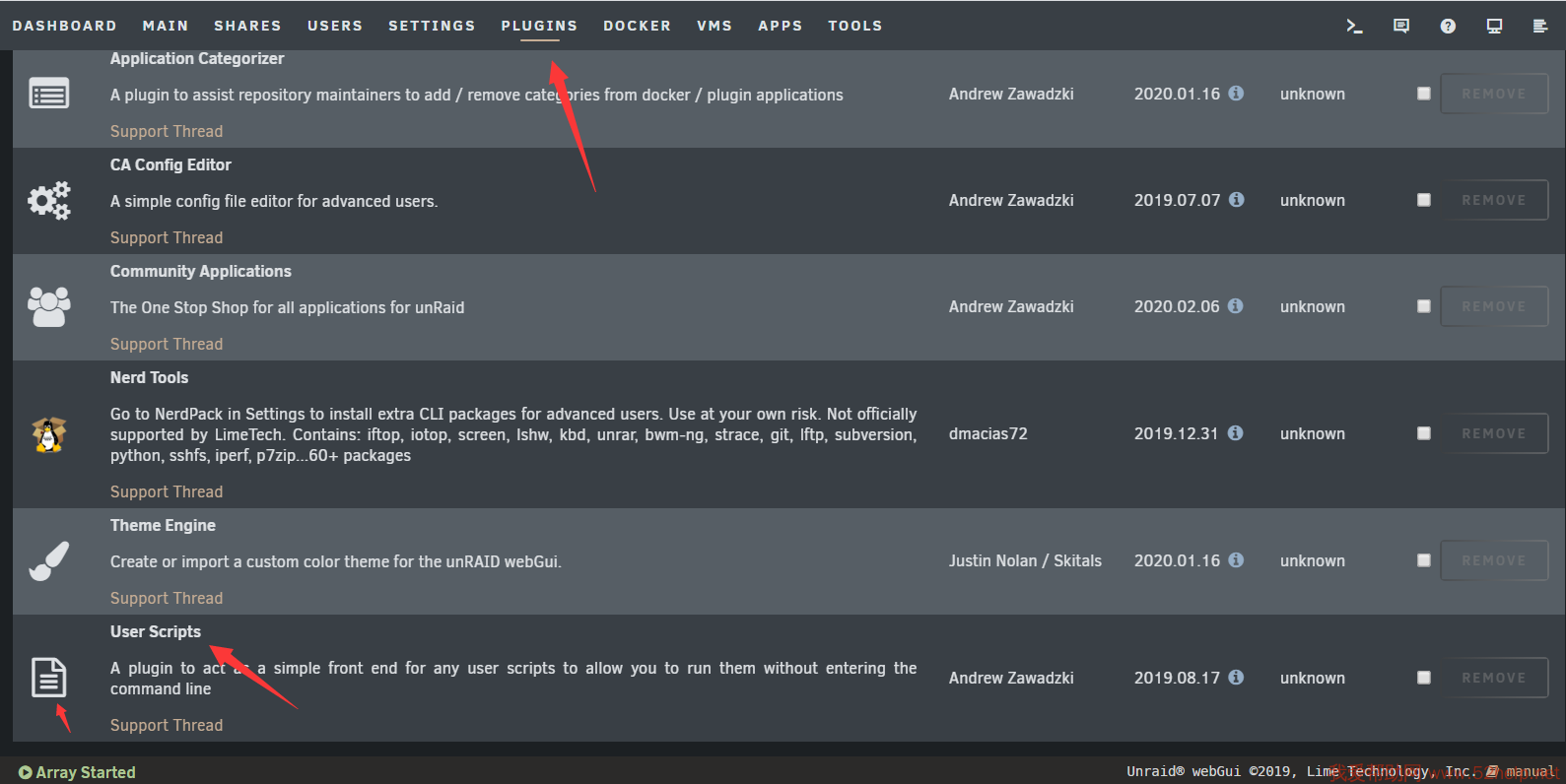Click the info monitor icon in top bar
This screenshot has height=784, width=1566.
pos(1494,27)
